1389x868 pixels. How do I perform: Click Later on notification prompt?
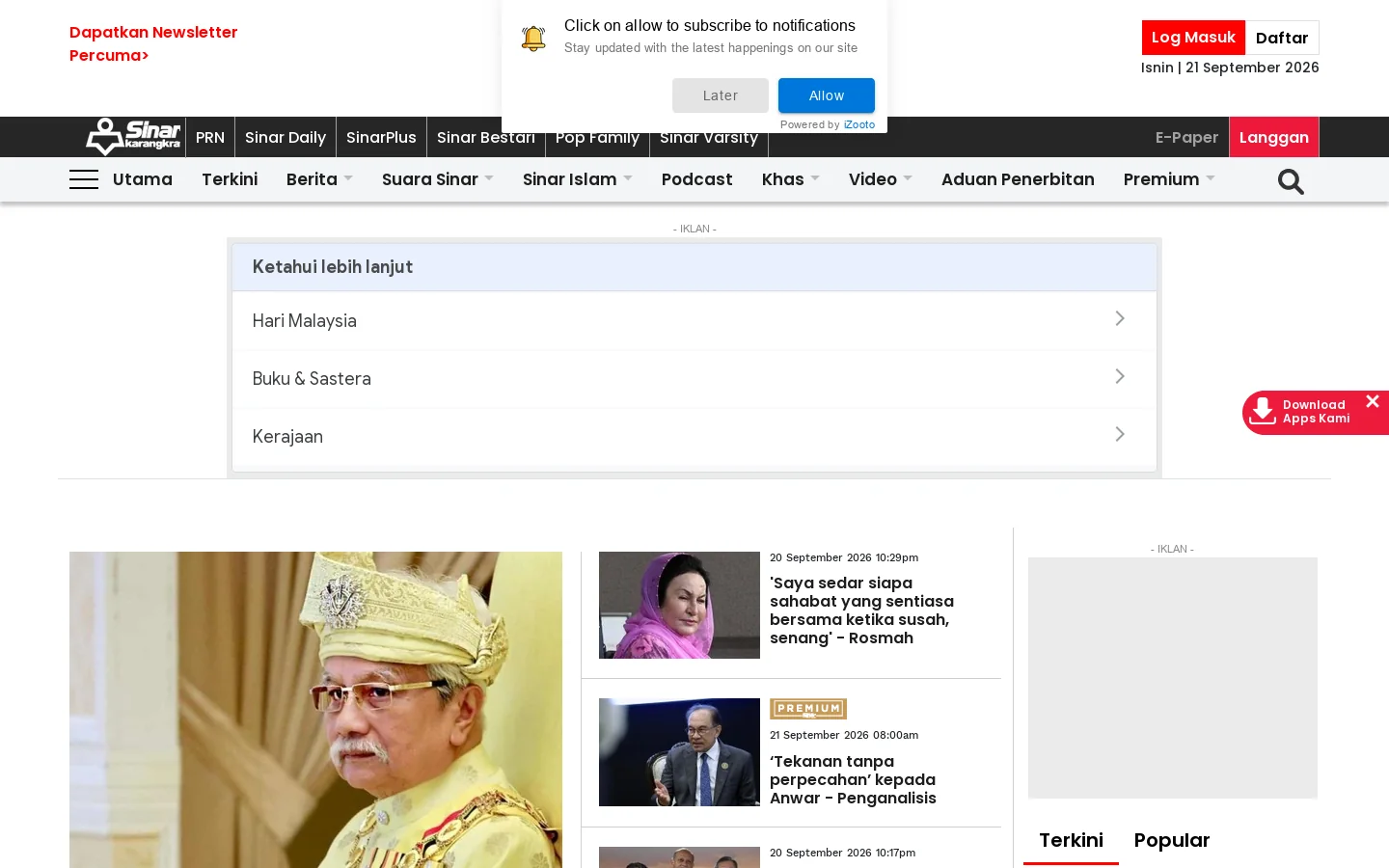(721, 95)
